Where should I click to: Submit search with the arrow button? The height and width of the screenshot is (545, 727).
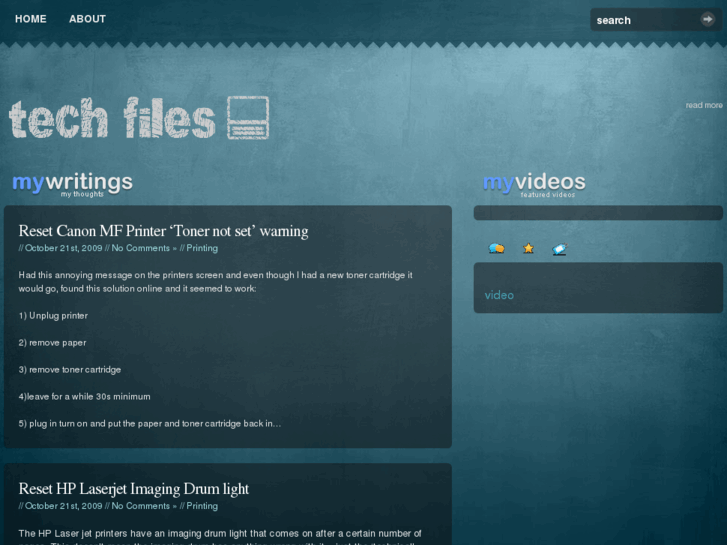coord(708,19)
